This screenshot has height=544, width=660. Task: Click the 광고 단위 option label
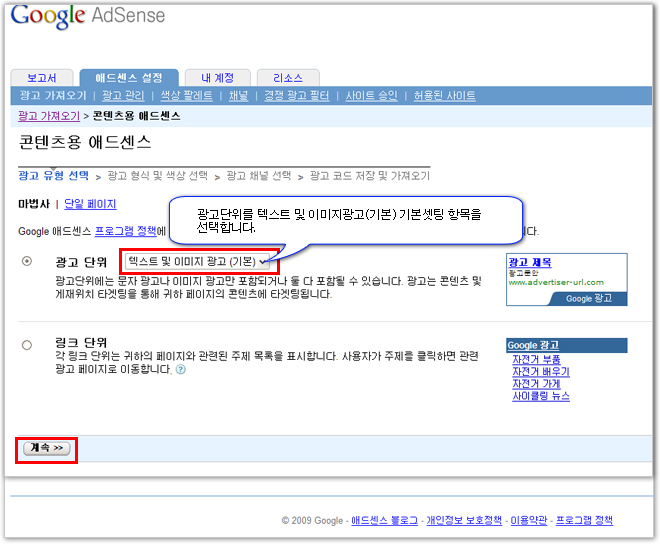point(81,262)
